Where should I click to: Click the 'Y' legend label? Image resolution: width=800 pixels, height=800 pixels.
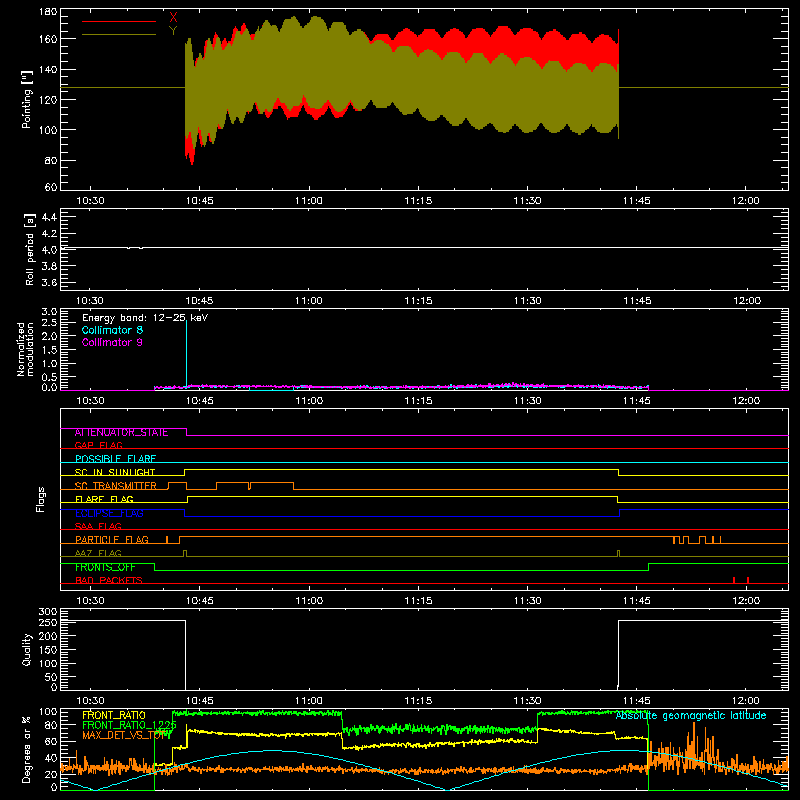173,31
